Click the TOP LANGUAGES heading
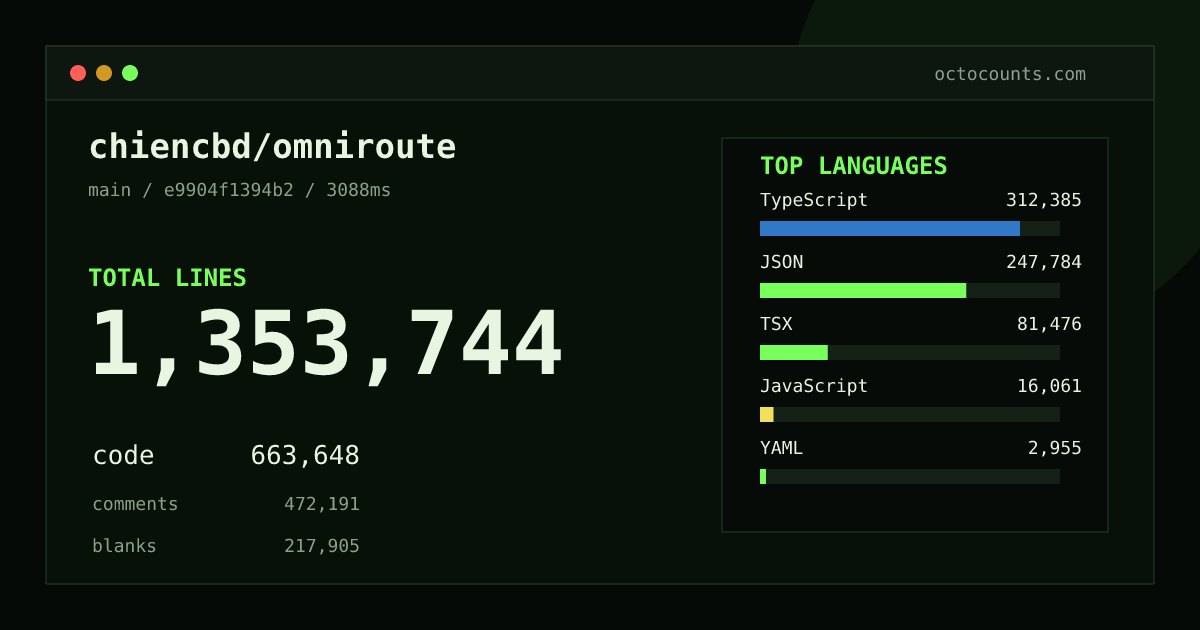Viewport: 1200px width, 630px height. point(854,166)
